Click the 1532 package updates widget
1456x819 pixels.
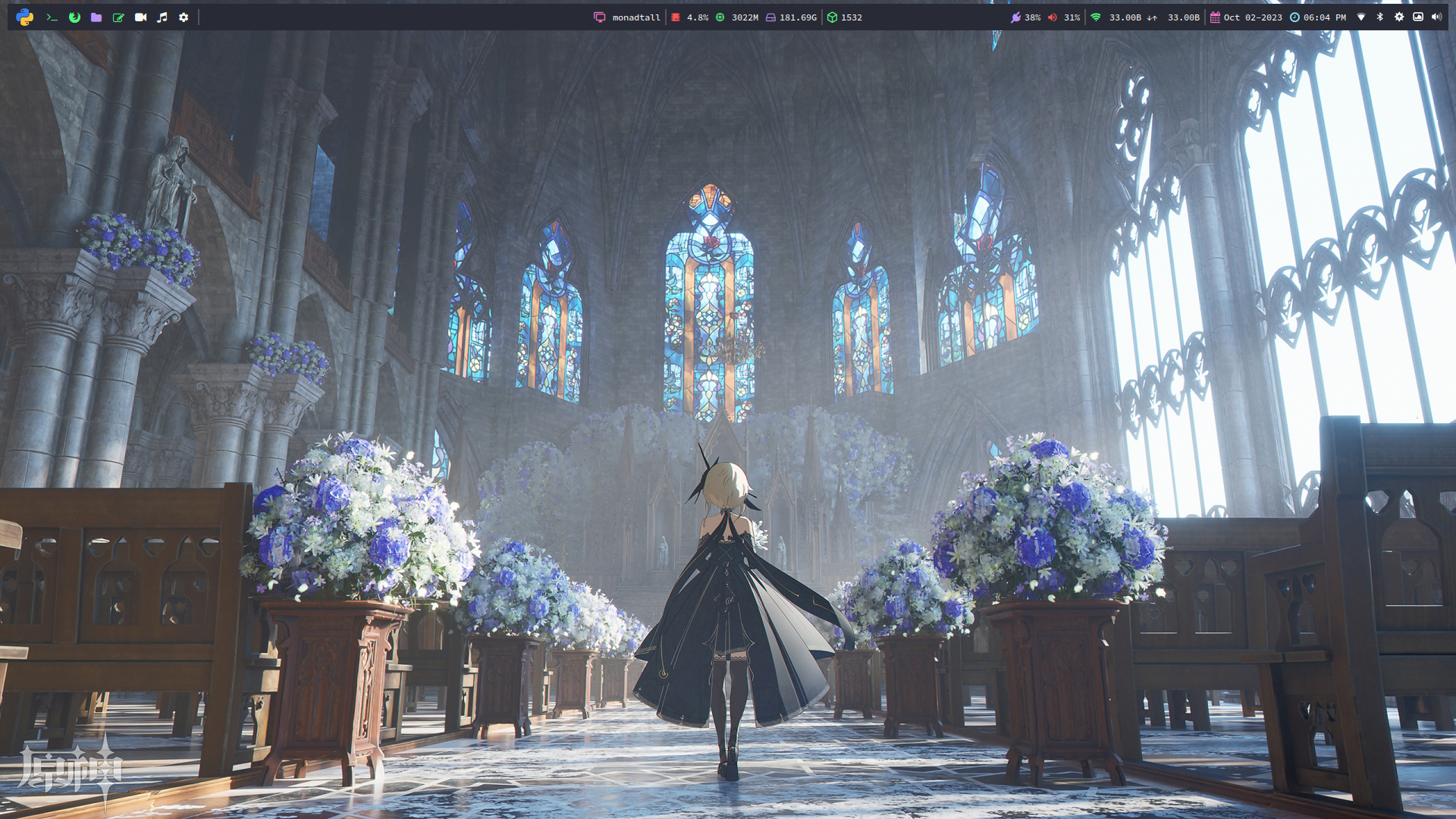click(x=850, y=17)
